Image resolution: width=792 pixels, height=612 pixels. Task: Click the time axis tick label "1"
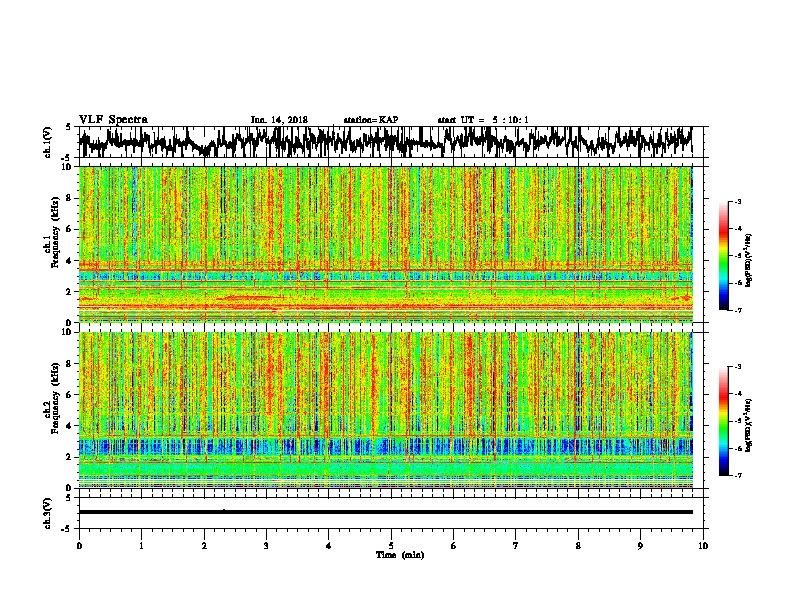point(141,546)
